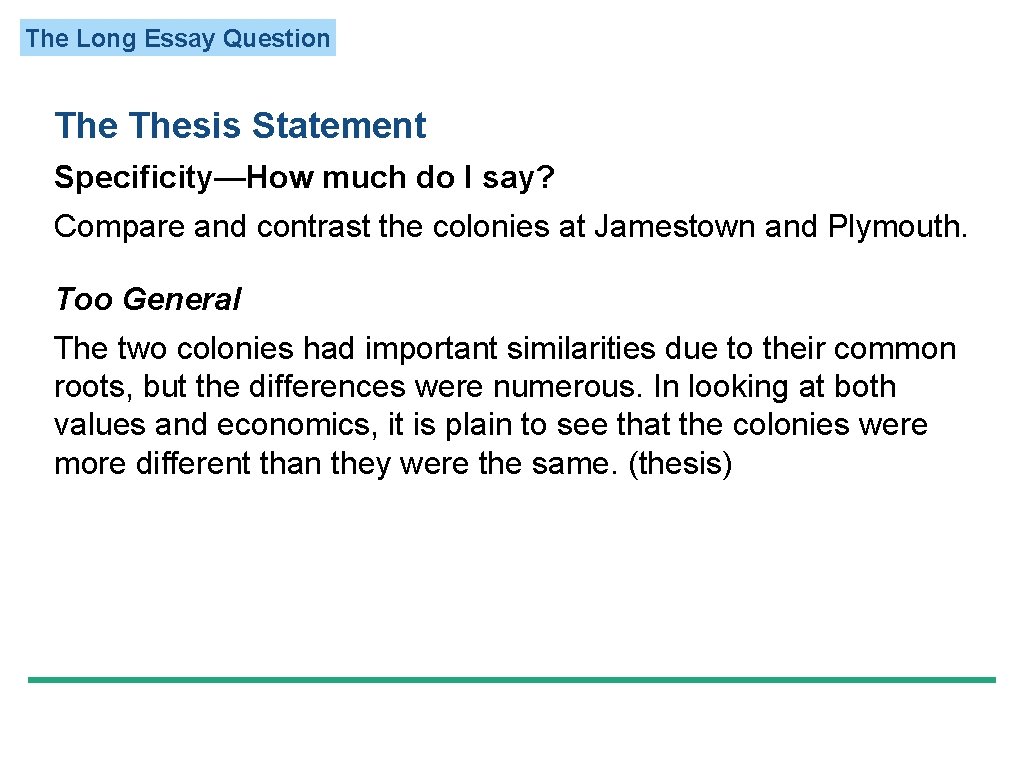Select the italic 'Too General' label
The width and height of the screenshot is (1024, 768).
click(148, 299)
